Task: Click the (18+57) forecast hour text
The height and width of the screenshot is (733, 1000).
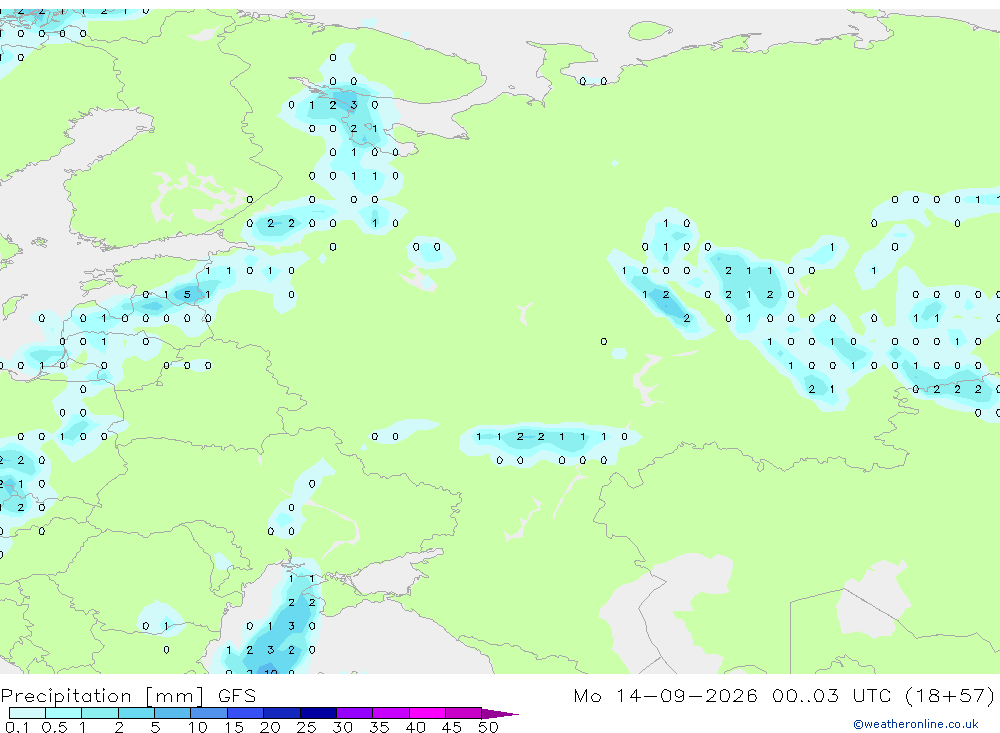Action: tap(950, 695)
